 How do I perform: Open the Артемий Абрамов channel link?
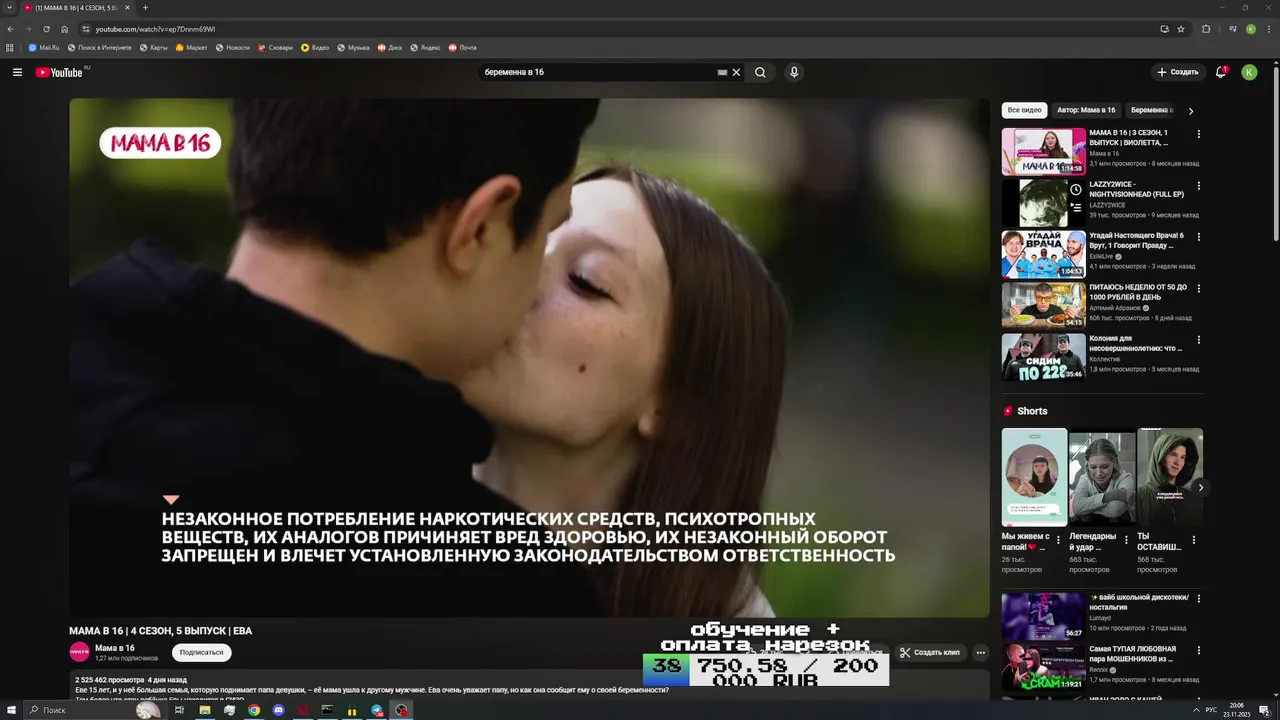point(1115,308)
